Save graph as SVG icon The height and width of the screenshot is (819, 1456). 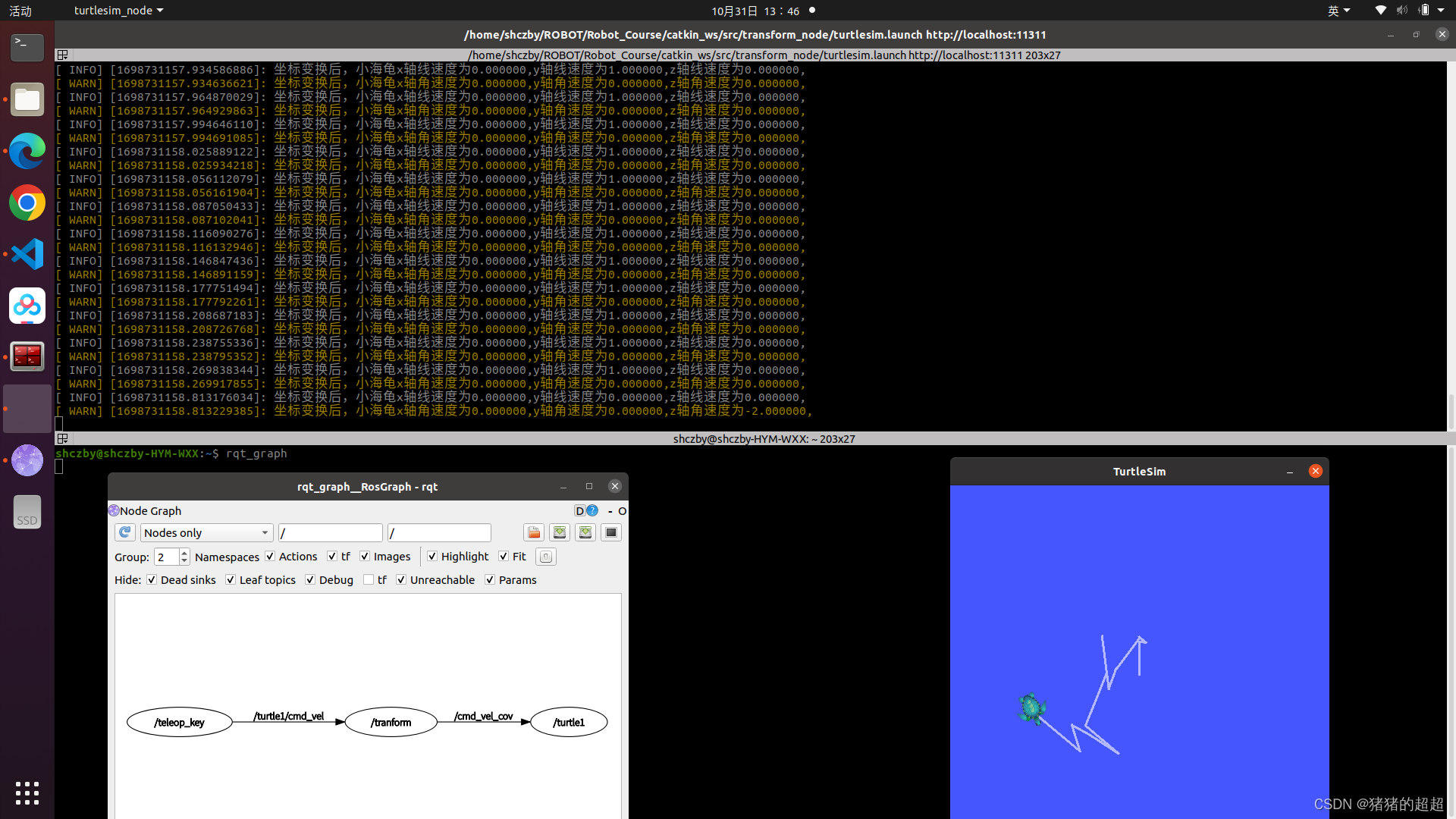pyautogui.click(x=585, y=532)
